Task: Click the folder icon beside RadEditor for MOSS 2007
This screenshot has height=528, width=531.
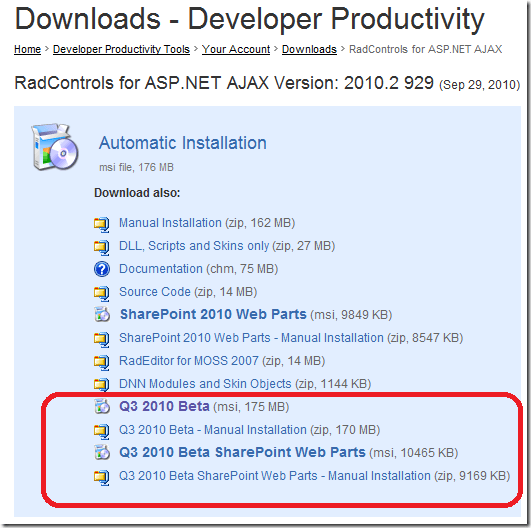Action: pyautogui.click(x=102, y=362)
